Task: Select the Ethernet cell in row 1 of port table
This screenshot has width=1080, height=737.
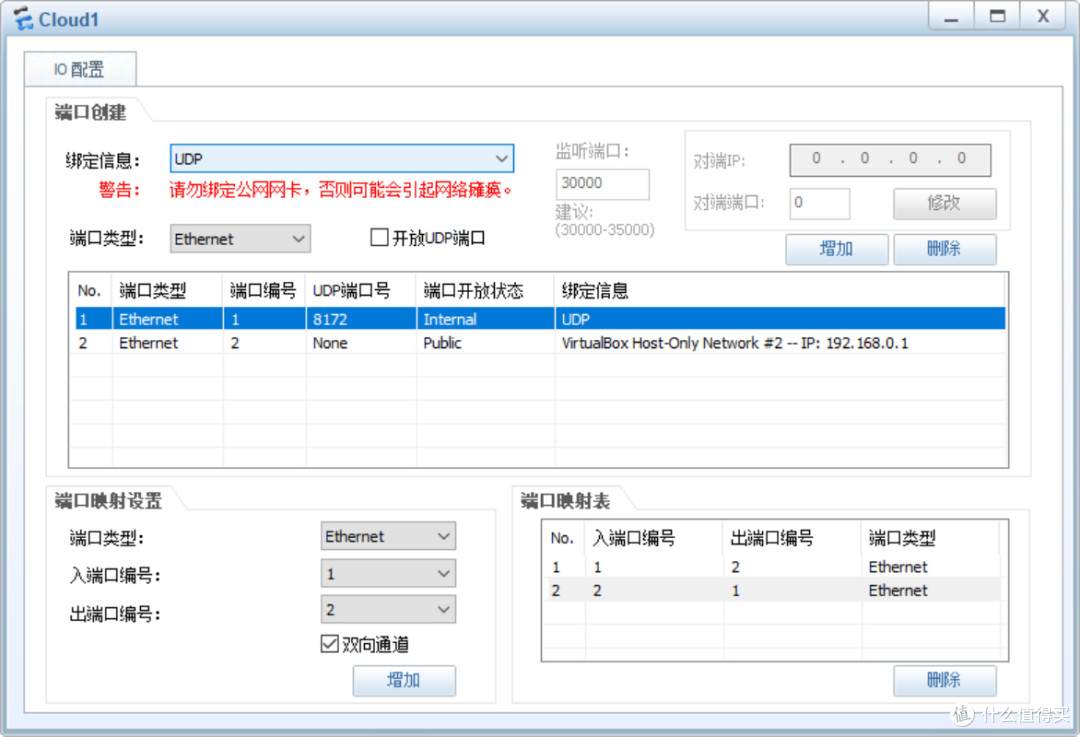Action: (167, 319)
